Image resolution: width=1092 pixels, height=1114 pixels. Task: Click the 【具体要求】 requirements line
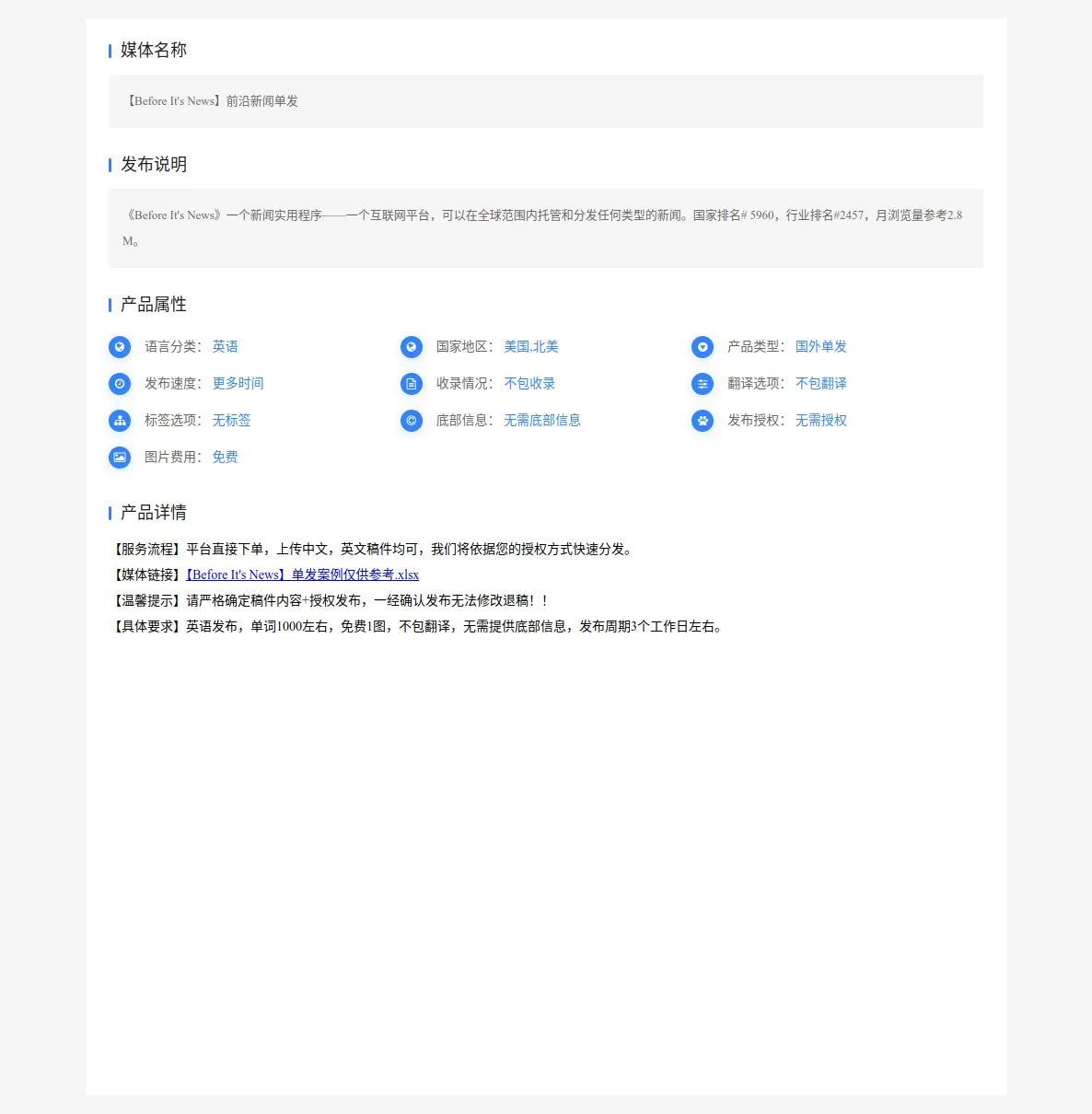[417, 627]
